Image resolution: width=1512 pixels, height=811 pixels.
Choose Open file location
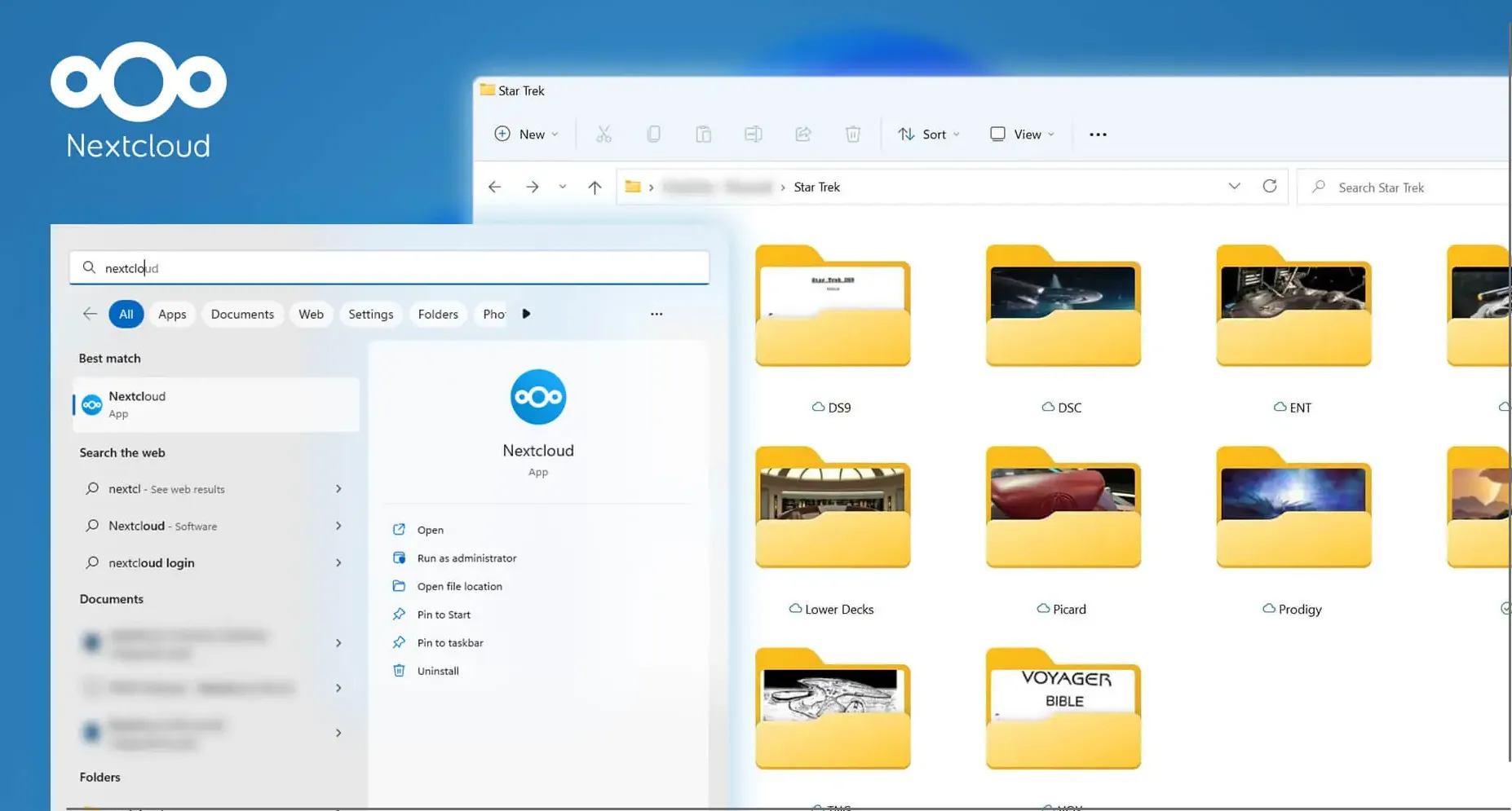[460, 586]
